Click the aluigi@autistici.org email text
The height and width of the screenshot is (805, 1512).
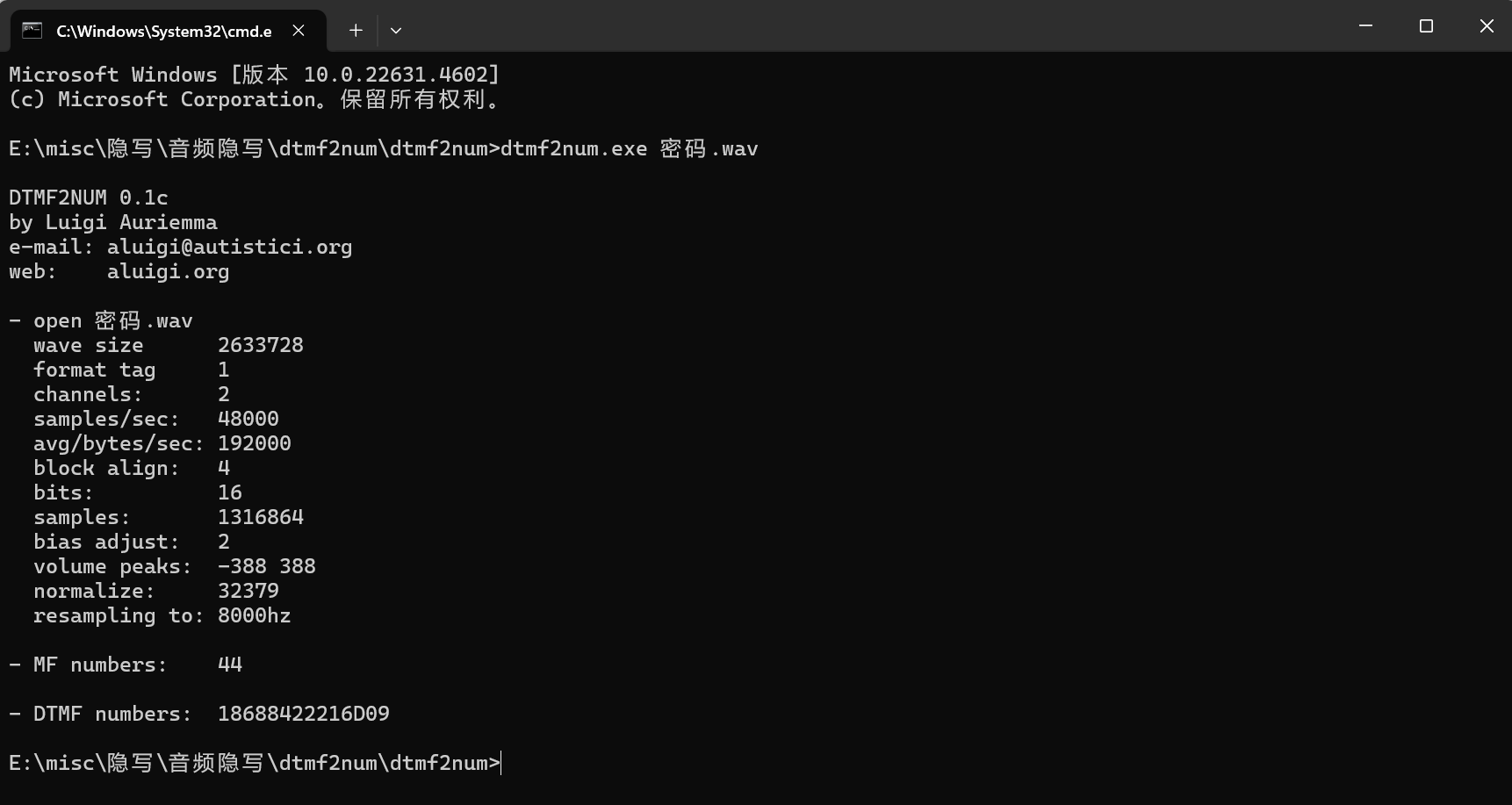[230, 247]
